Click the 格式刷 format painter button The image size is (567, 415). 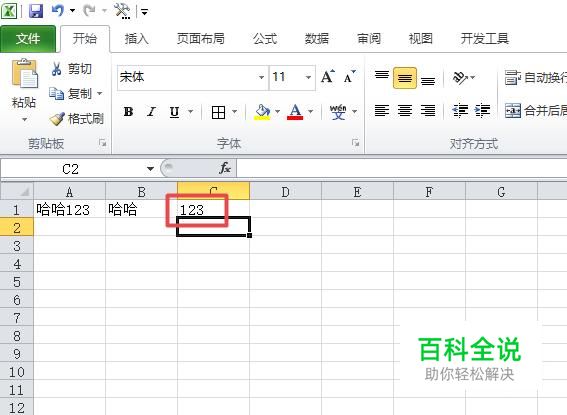click(x=77, y=119)
